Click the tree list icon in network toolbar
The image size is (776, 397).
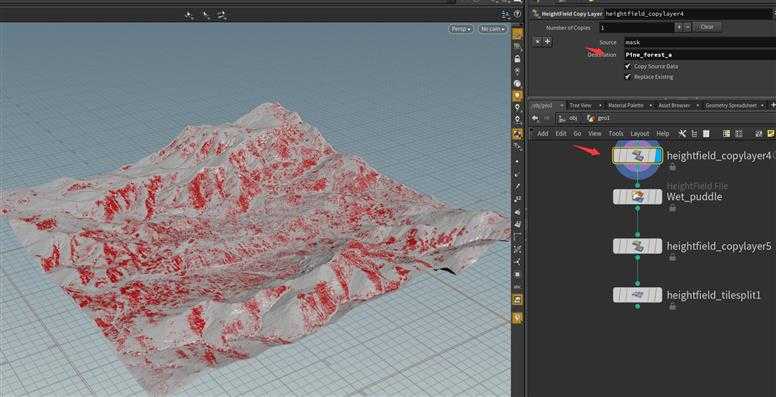click(x=694, y=134)
